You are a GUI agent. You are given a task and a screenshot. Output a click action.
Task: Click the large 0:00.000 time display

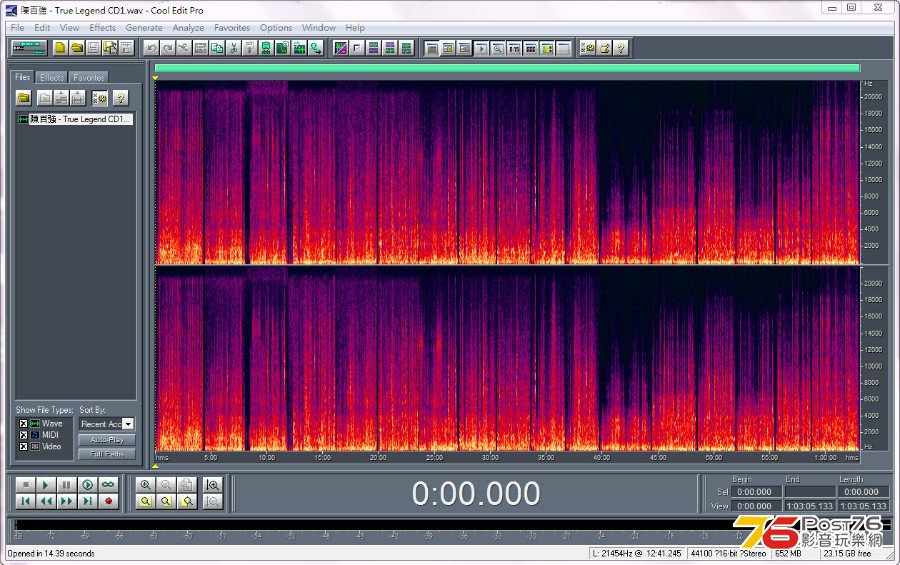[476, 493]
